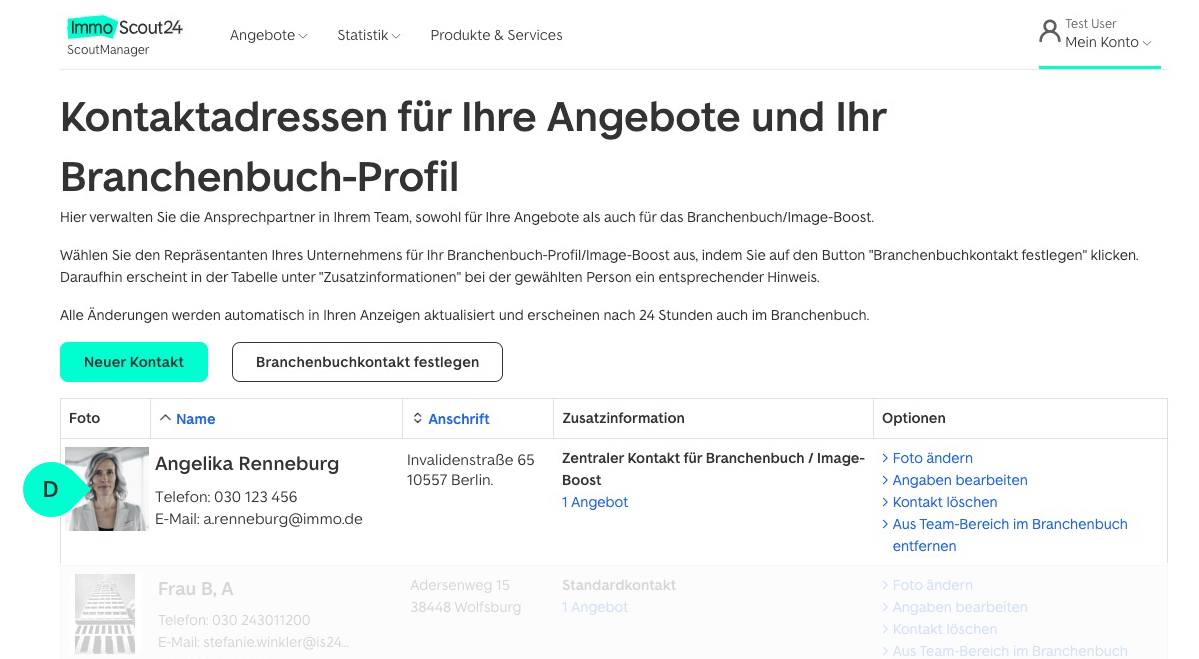The width and height of the screenshot is (1199, 659).
Task: Click the sort icon on the Anschrift column
Action: pos(418,417)
